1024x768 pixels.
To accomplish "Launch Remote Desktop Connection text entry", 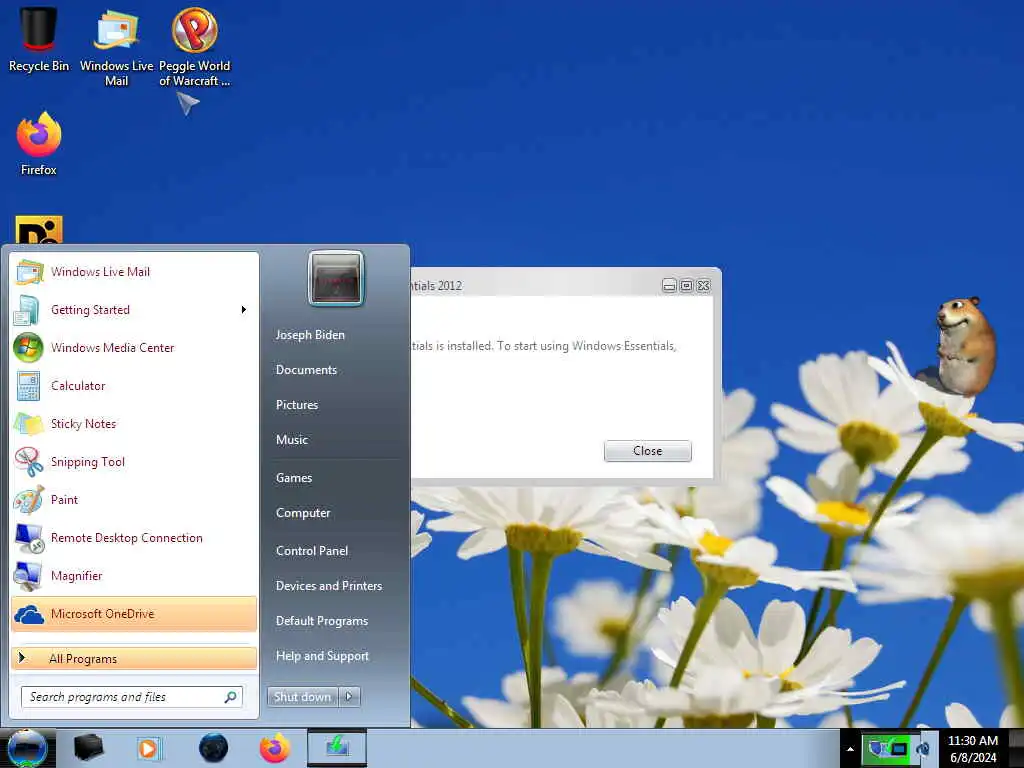I will [127, 537].
